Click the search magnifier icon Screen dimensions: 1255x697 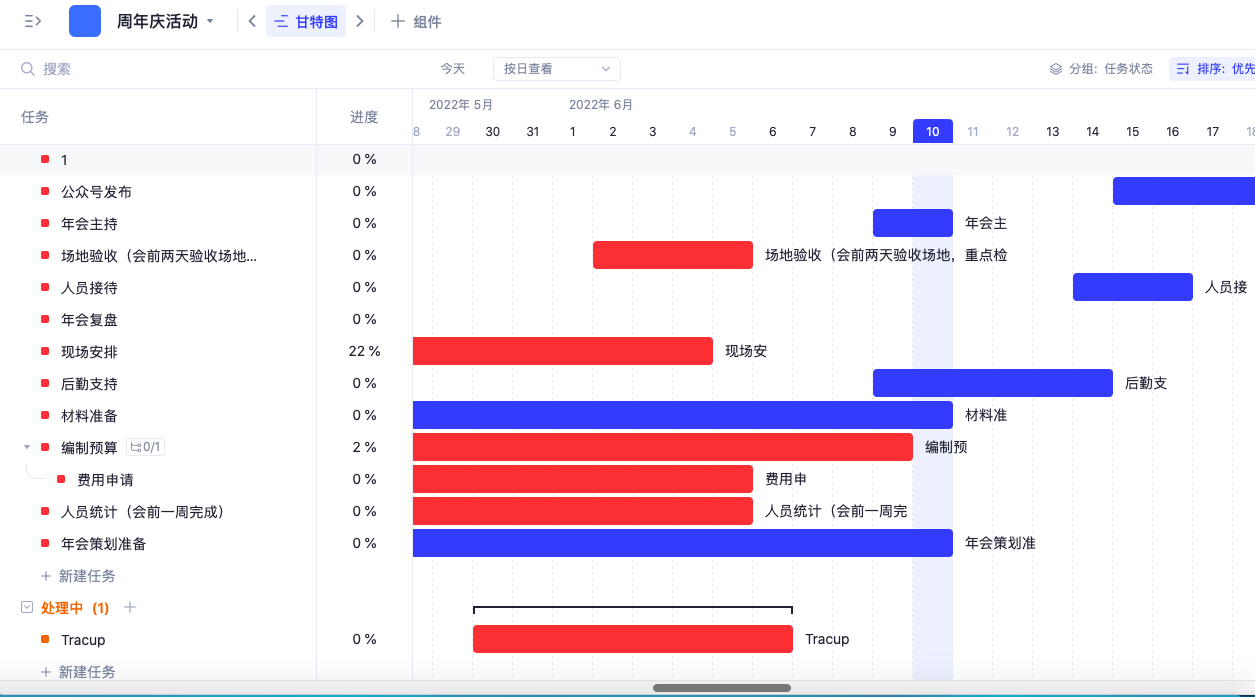[x=26, y=68]
